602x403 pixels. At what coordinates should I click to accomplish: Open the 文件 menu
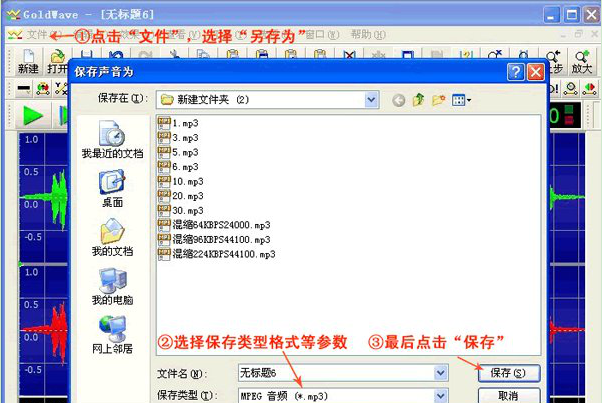[x=37, y=35]
